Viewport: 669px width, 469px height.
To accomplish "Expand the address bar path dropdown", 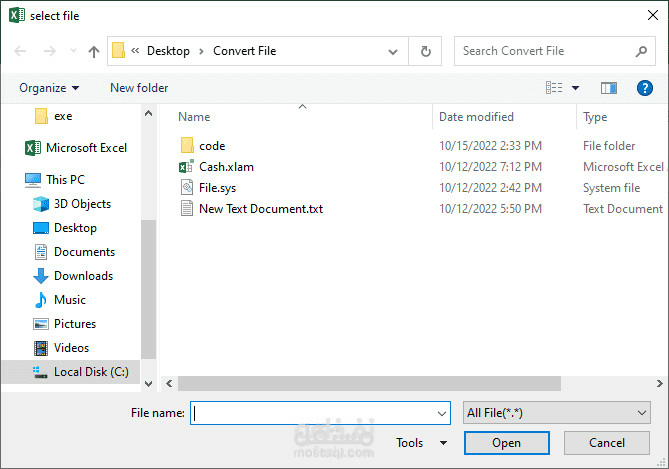I will pos(393,52).
